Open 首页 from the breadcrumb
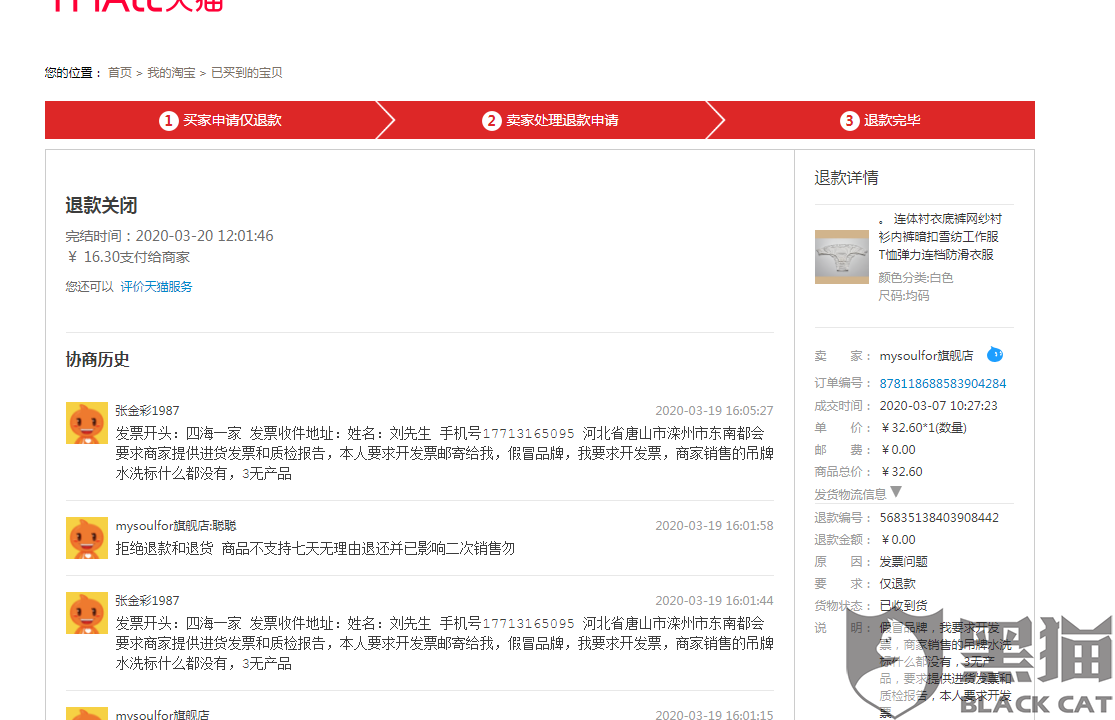Viewport: 1115px width, 720px height. coord(119,72)
